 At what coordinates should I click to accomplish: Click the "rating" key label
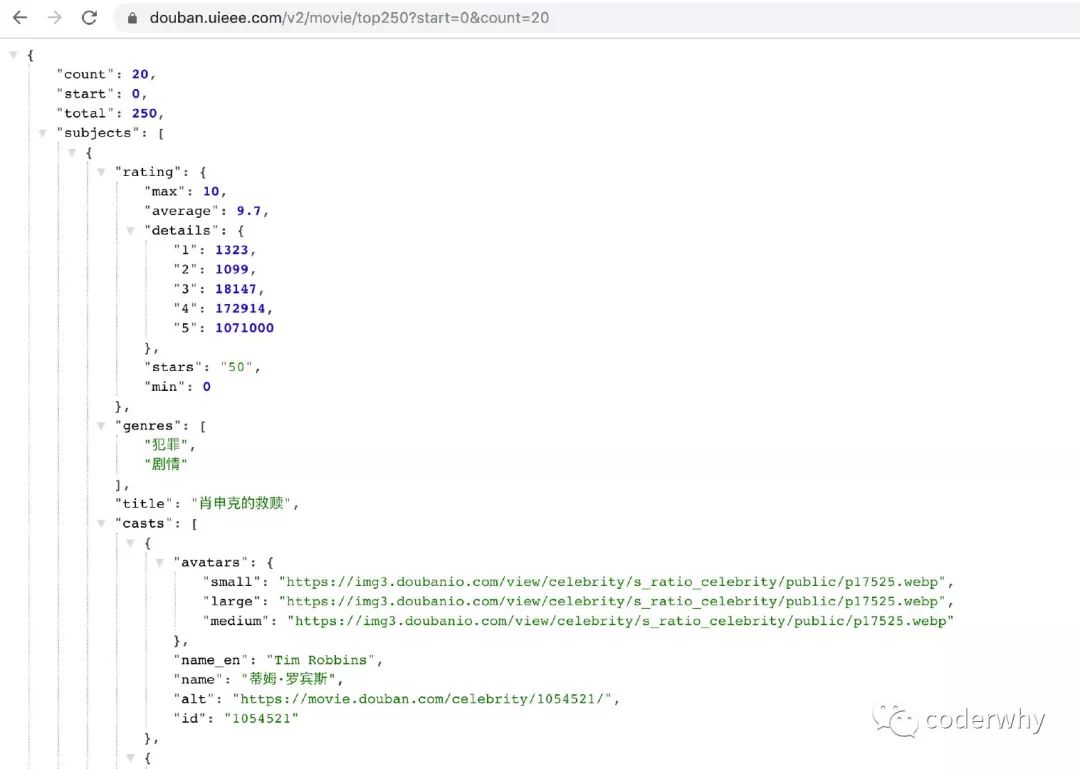(147, 172)
